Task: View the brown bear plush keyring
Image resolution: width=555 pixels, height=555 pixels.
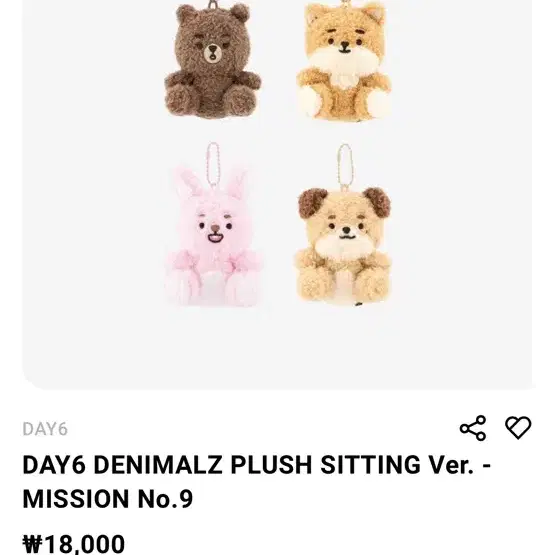Action: point(212,60)
